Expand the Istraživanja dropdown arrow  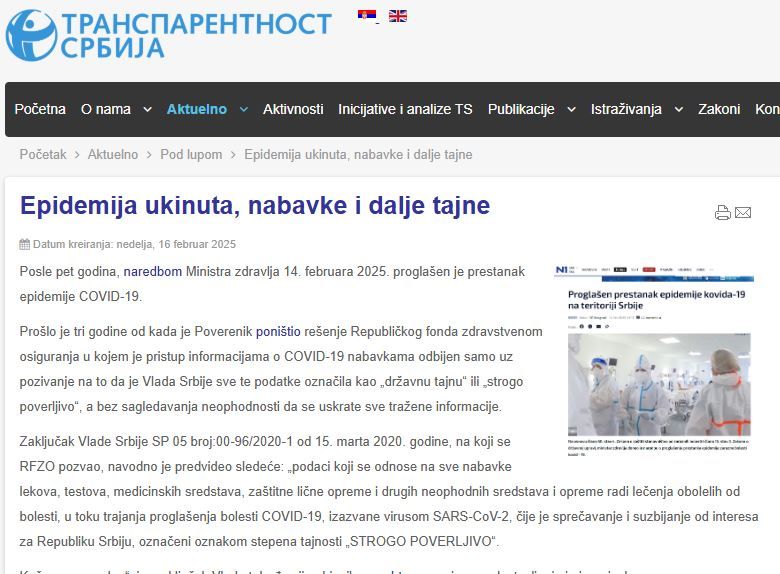(679, 109)
